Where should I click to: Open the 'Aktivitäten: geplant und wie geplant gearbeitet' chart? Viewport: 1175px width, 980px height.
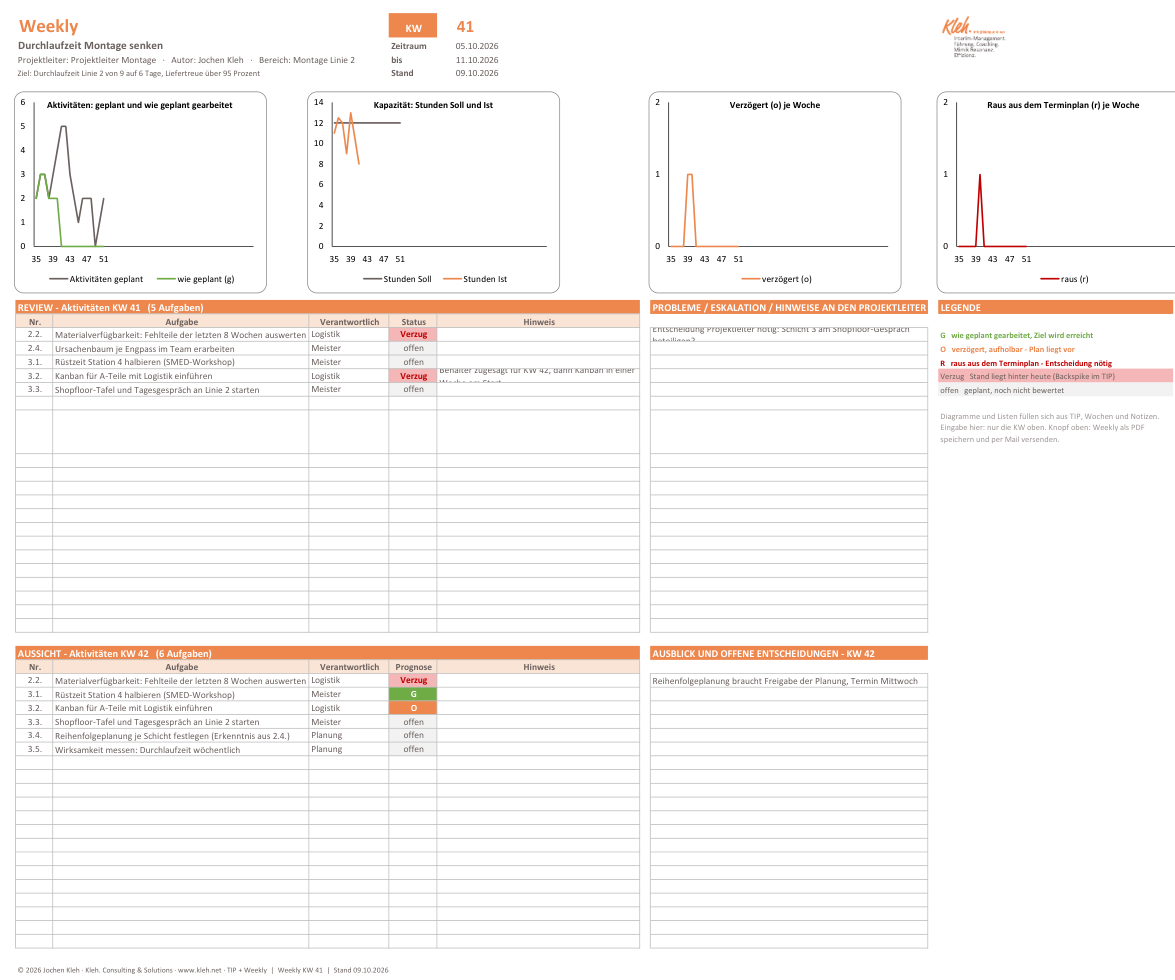(141, 192)
